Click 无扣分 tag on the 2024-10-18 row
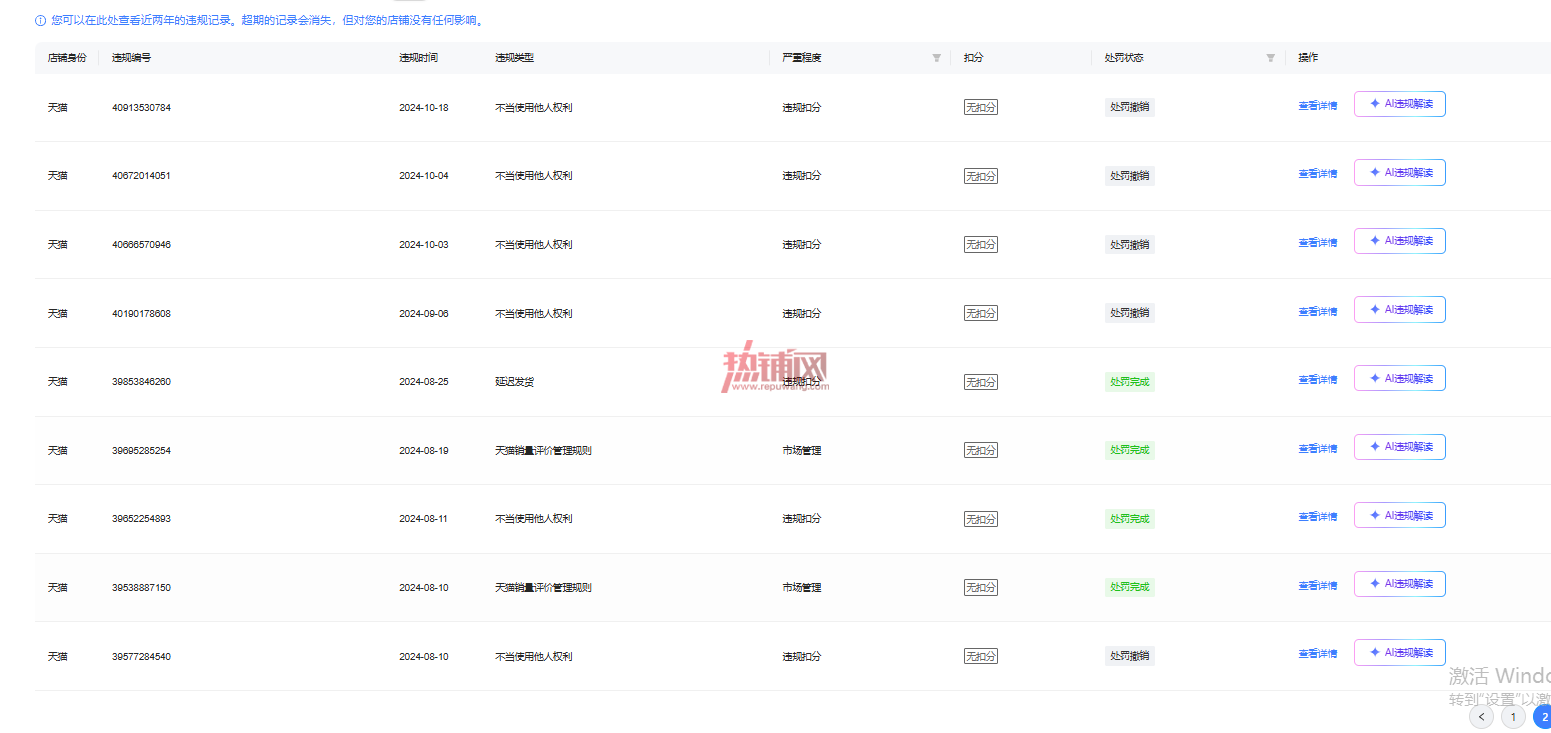 click(x=981, y=107)
